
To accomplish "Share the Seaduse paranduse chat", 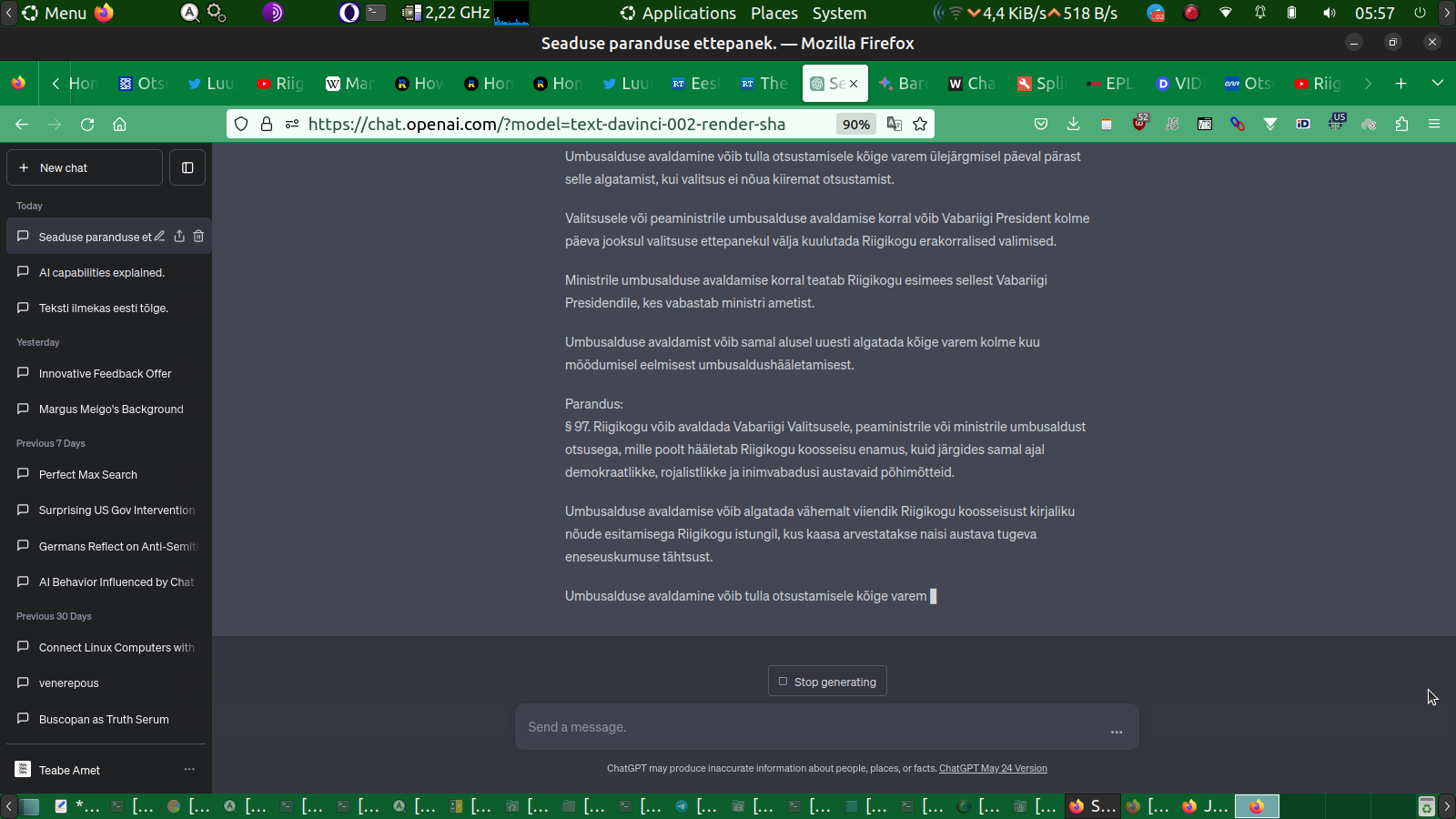I will [179, 237].
